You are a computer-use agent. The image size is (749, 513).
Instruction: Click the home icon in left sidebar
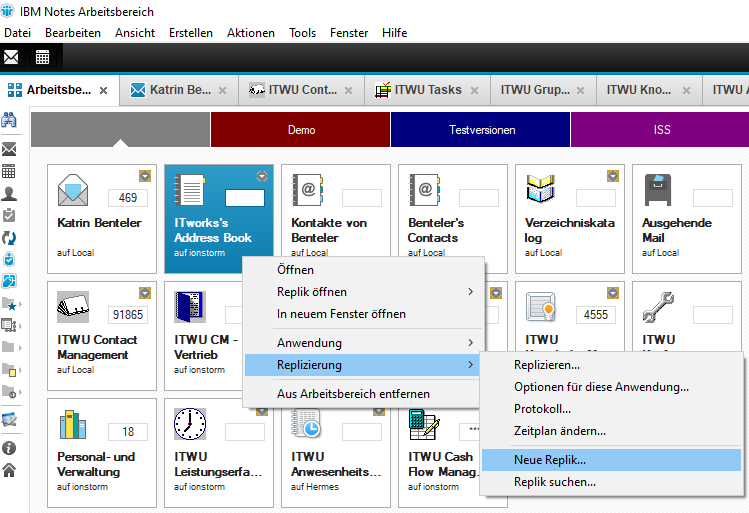(9, 470)
